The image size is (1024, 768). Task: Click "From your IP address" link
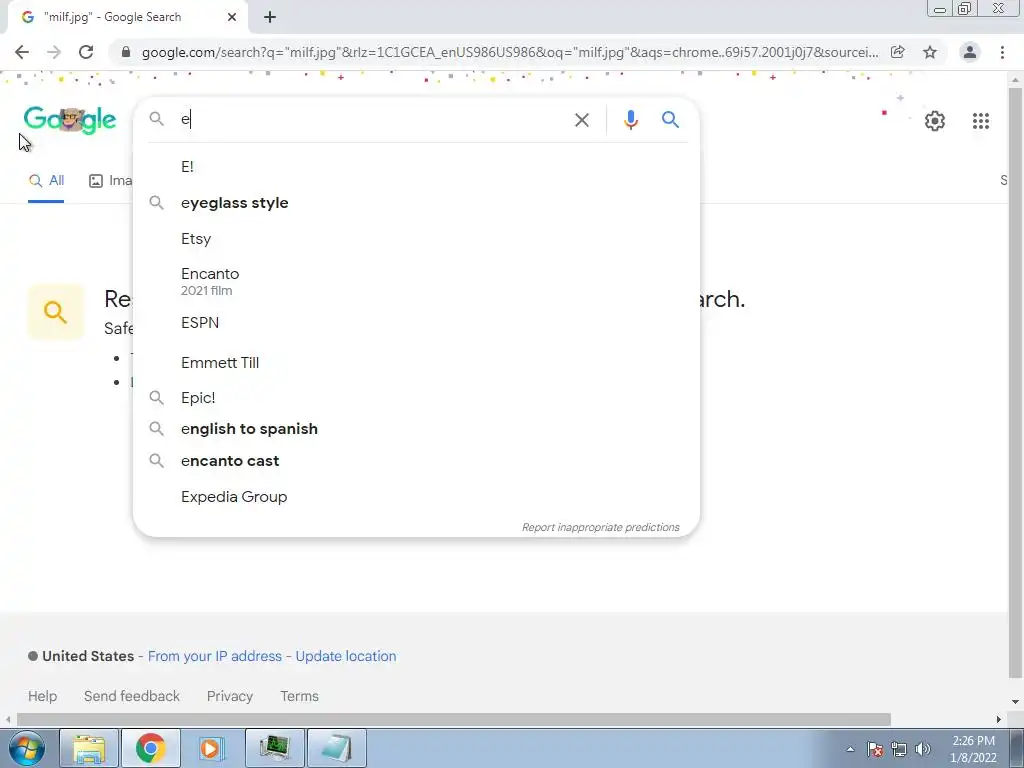215,656
